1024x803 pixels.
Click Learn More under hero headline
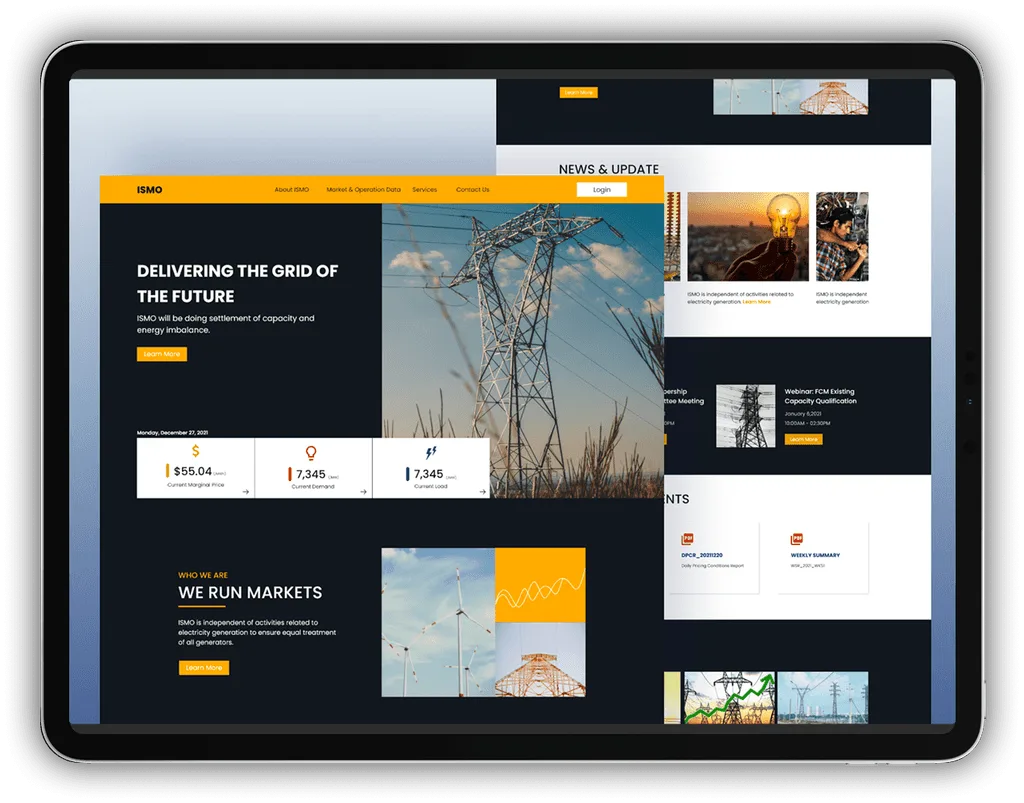coord(162,354)
